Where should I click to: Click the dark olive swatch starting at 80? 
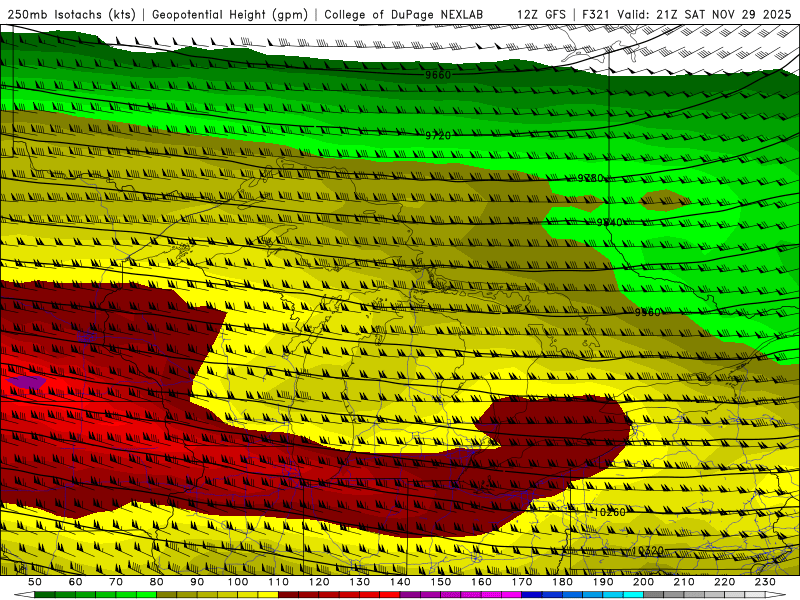(x=167, y=595)
